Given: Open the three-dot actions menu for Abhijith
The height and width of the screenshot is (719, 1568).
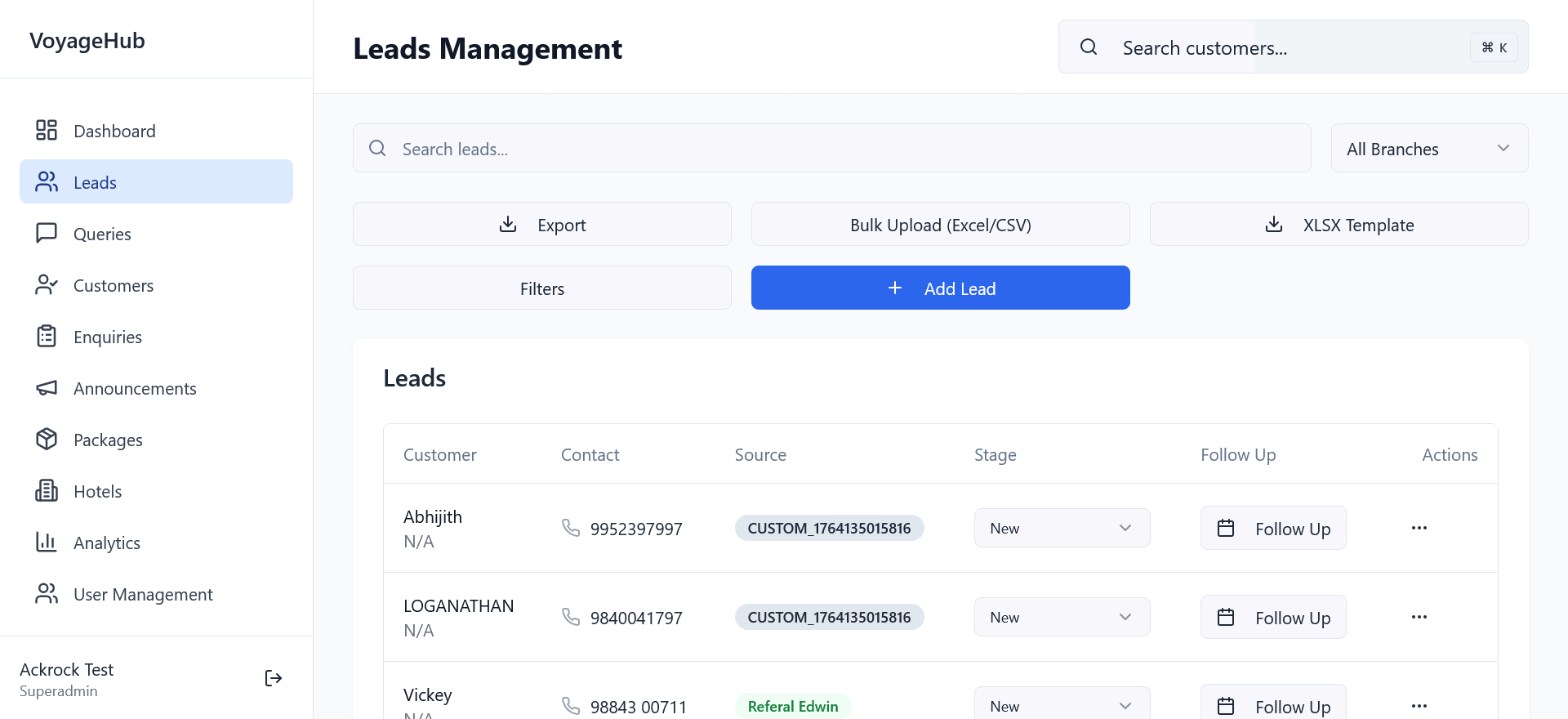Looking at the screenshot, I should click(x=1419, y=528).
